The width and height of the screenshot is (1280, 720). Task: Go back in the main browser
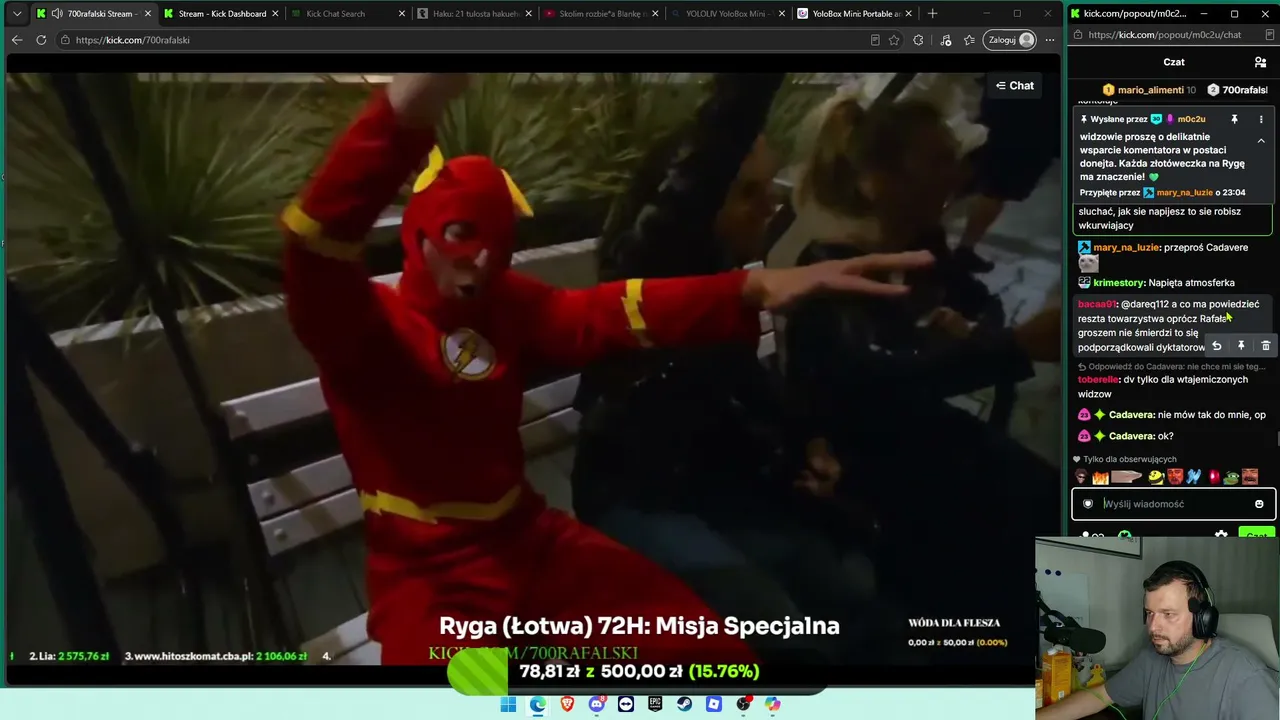coord(17,40)
